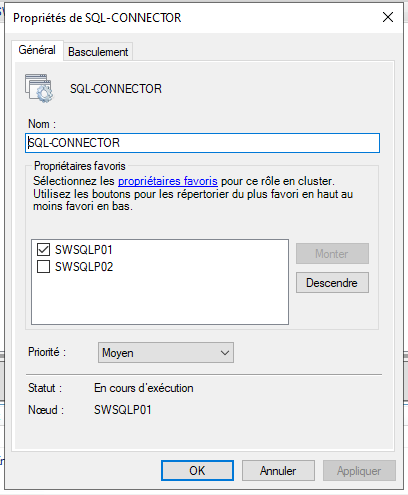Viewport: 408px width, 495px height.
Task: Select SWSQLP02 entry in owners list
Action: [x=84, y=267]
